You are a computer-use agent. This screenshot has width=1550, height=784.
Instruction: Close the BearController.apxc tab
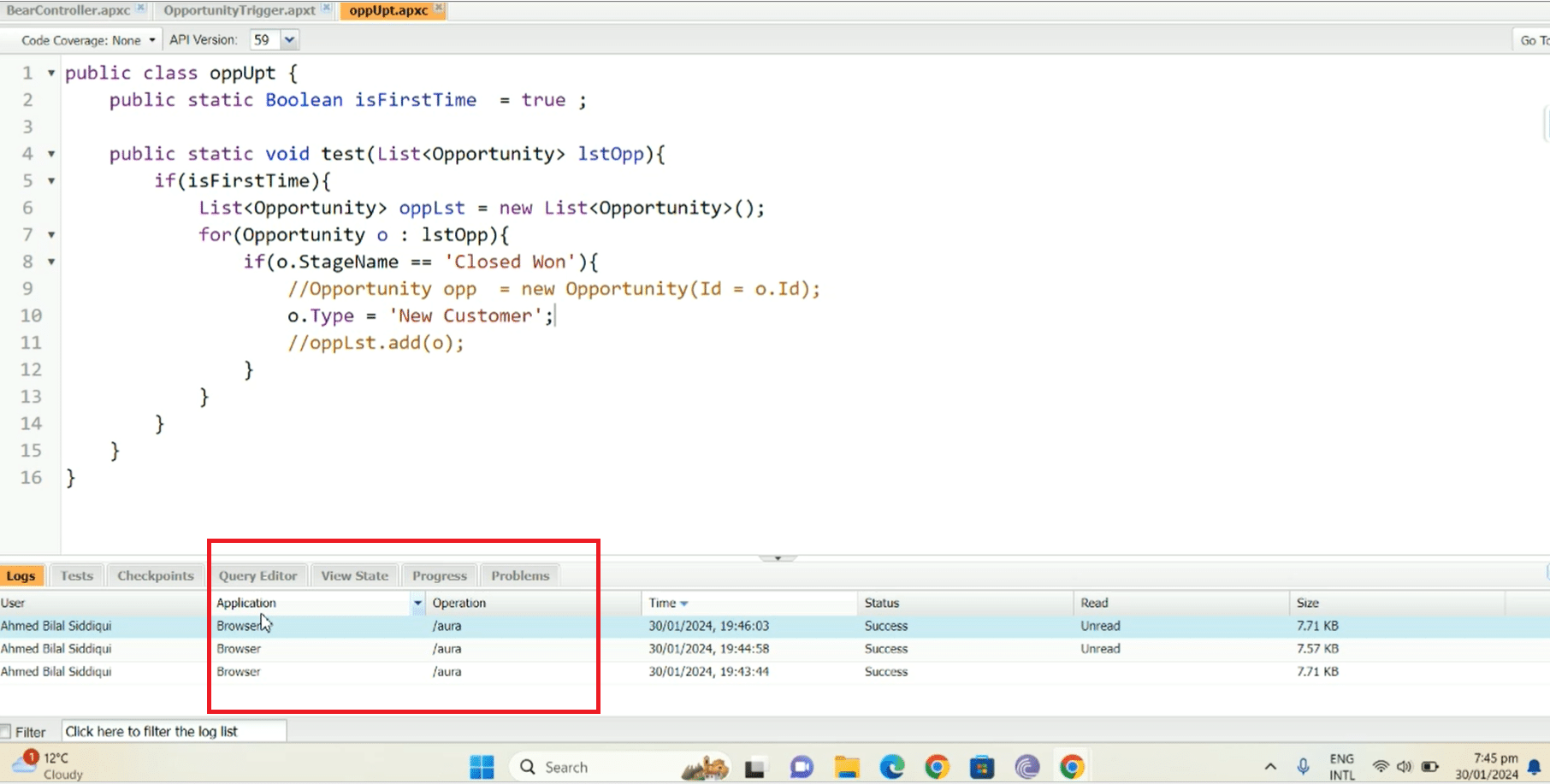tap(141, 8)
